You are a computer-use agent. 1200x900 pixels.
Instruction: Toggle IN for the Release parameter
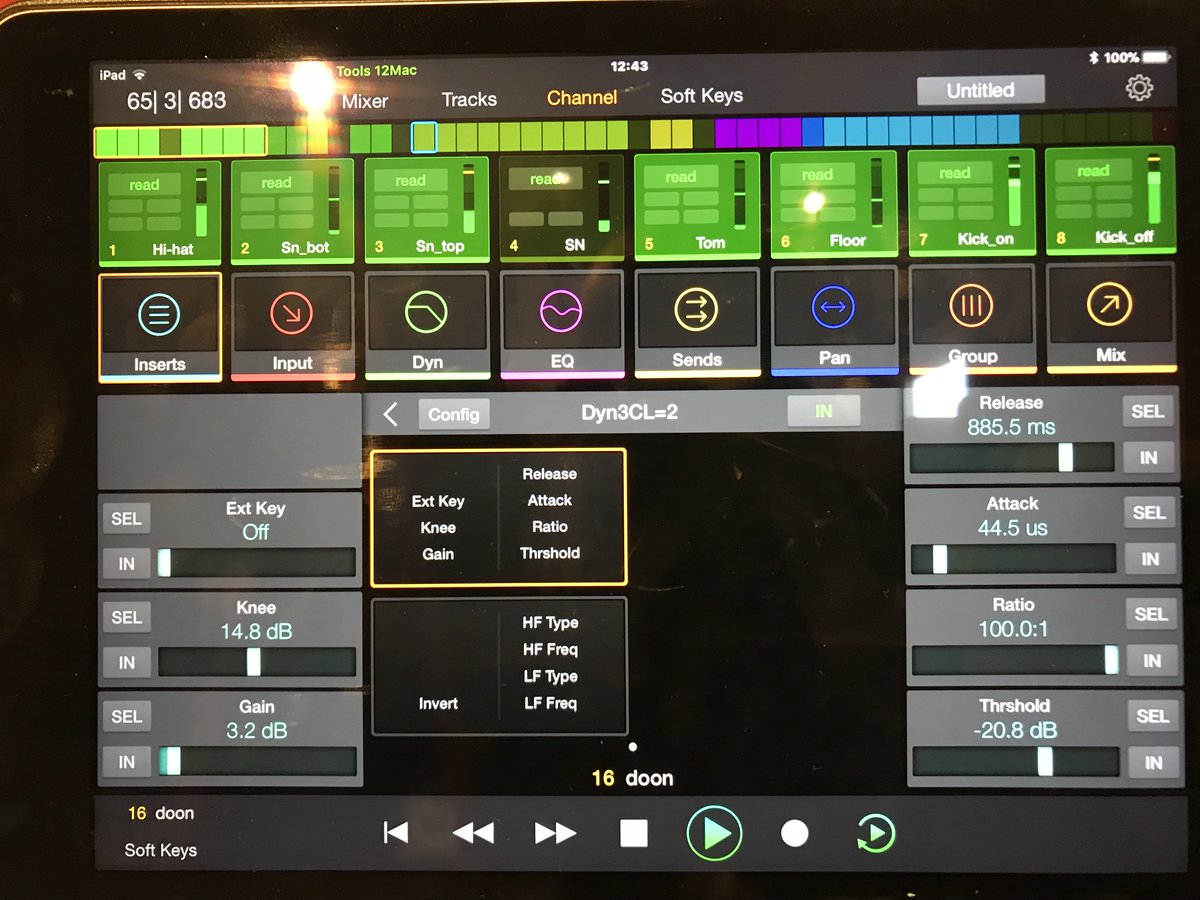[x=1148, y=458]
